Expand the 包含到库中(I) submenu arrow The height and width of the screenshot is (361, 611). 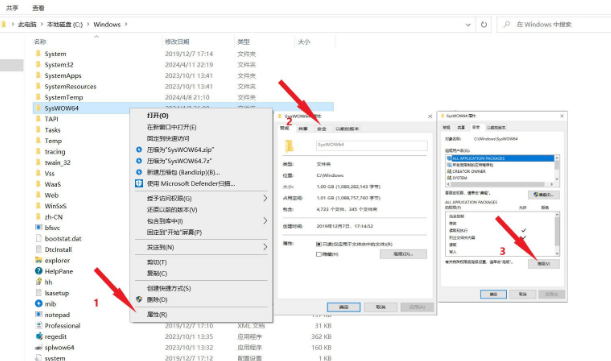(x=265, y=221)
